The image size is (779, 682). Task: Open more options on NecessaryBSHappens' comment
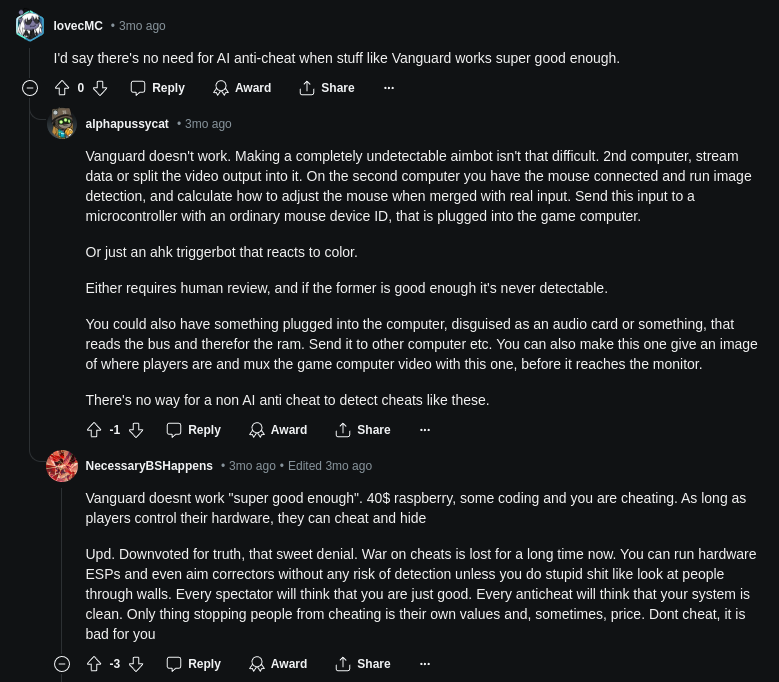[x=425, y=664]
